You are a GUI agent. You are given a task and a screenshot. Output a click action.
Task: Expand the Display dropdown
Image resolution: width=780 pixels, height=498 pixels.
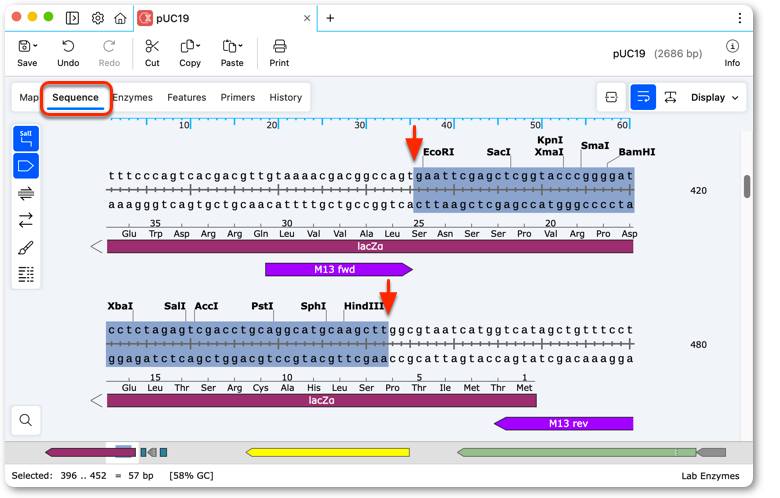[x=714, y=98]
